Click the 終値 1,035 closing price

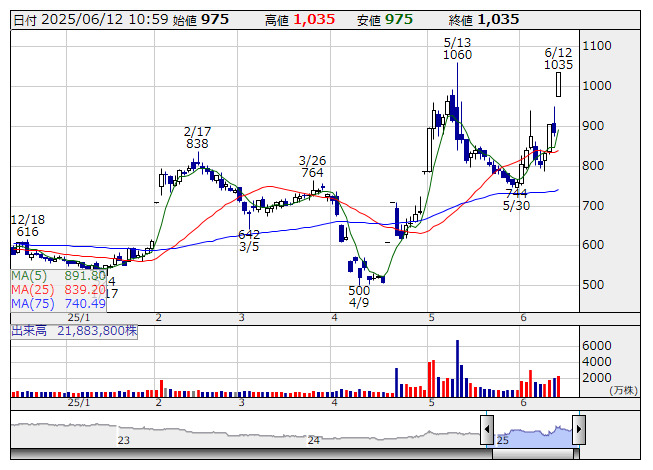pyautogui.click(x=484, y=20)
